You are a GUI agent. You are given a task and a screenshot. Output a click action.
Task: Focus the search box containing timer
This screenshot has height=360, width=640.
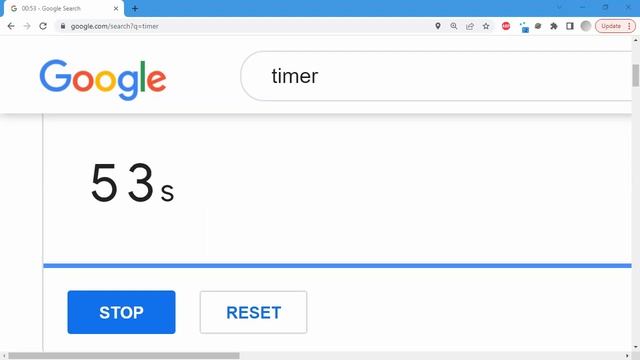[x=437, y=76]
